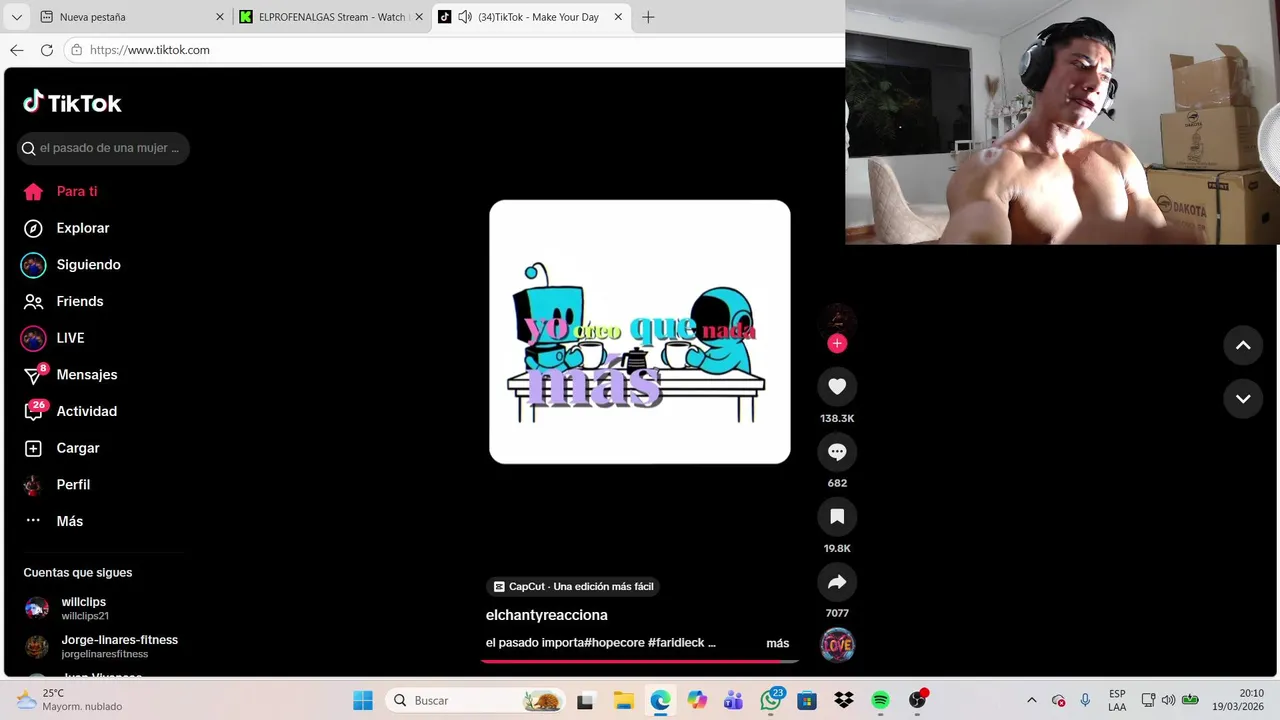The image size is (1280, 720).
Task: Open the ESP LAA language switcher
Action: [x=1117, y=700]
